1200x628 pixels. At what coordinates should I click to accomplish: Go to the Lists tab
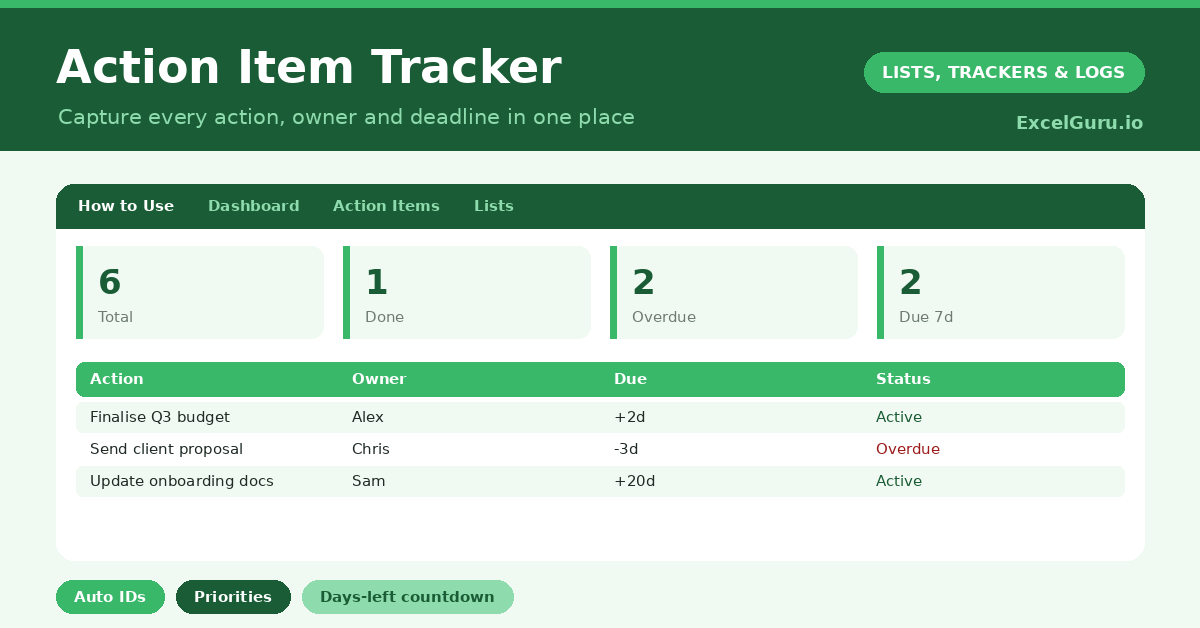click(494, 206)
